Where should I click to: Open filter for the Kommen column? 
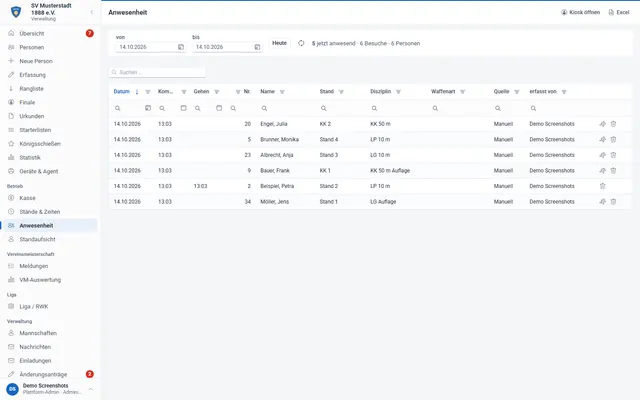pyautogui.click(x=184, y=92)
